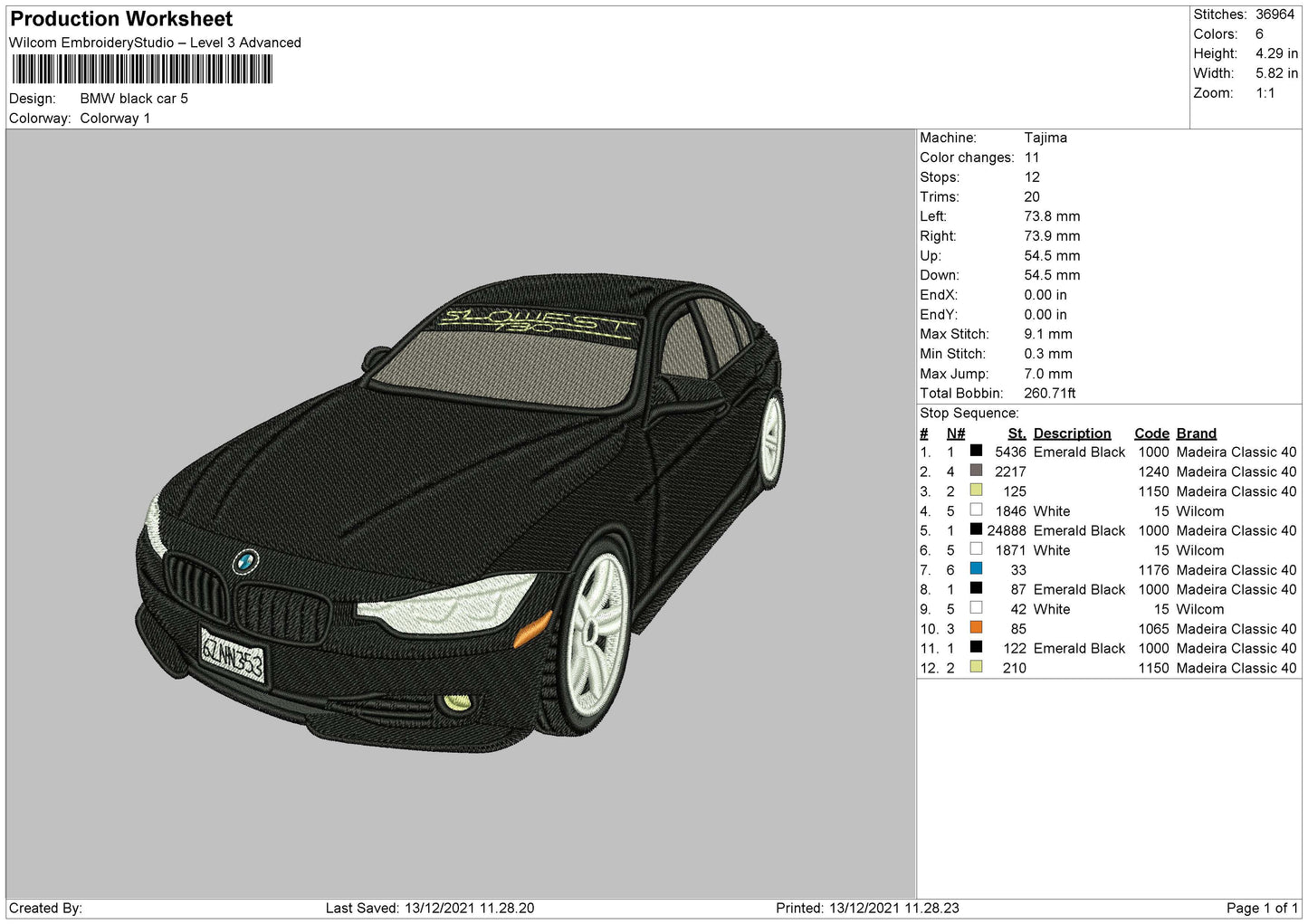
Task: Click the embroidered BMW car design preview
Action: tap(462, 511)
